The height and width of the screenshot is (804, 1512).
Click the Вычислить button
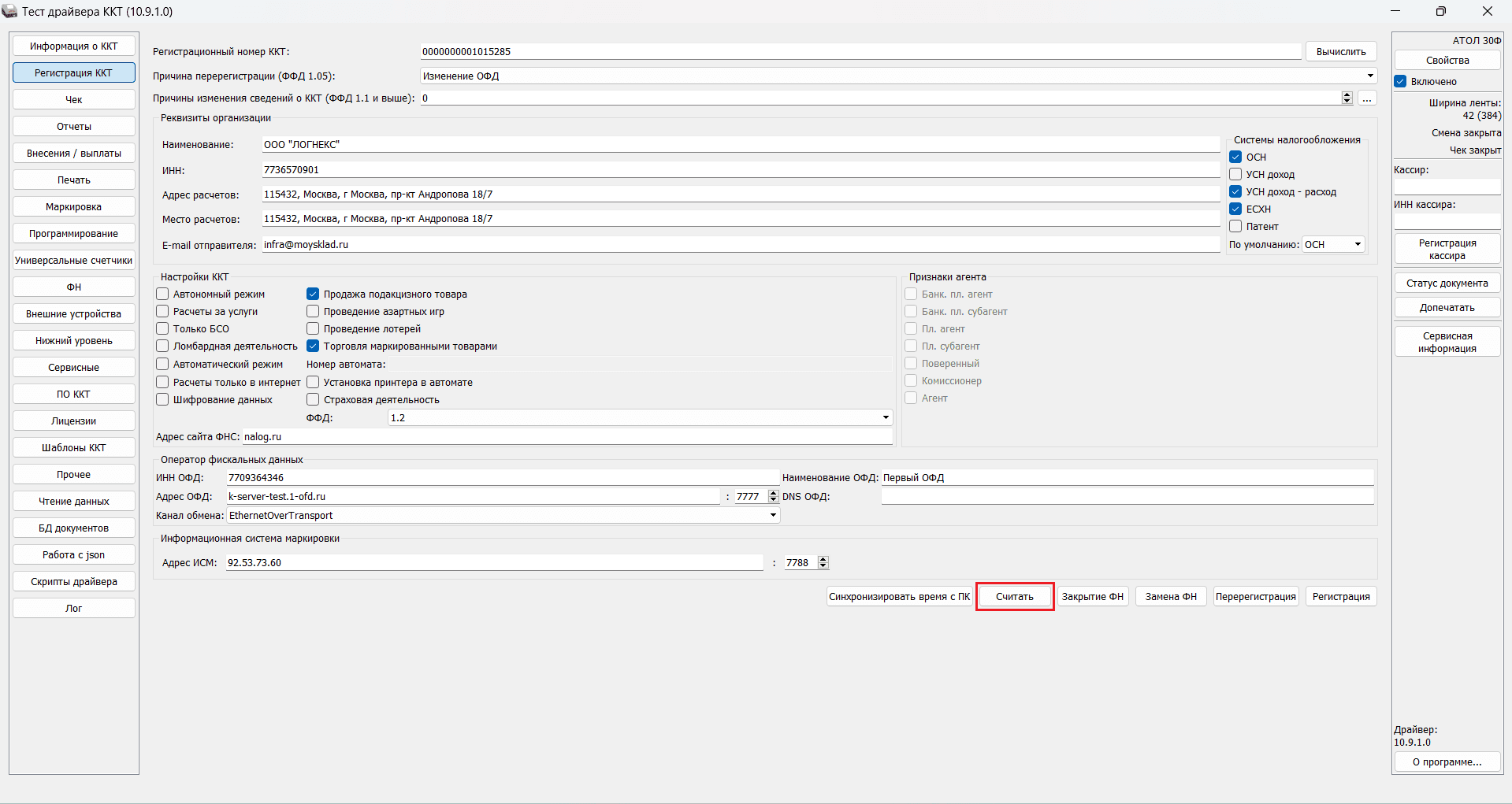click(x=1341, y=51)
